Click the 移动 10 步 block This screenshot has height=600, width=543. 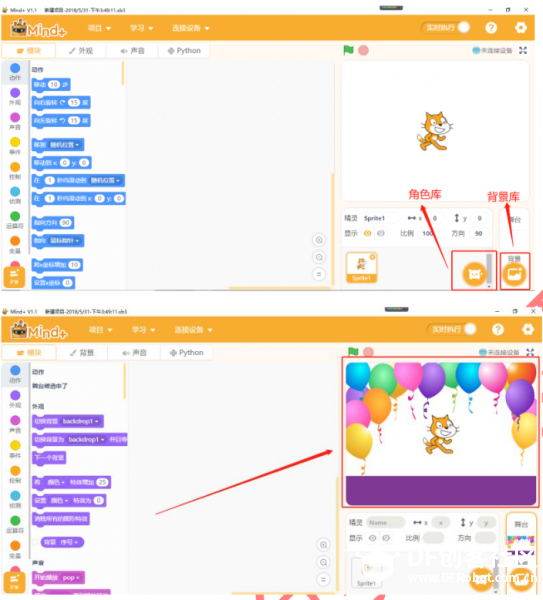coord(51,85)
